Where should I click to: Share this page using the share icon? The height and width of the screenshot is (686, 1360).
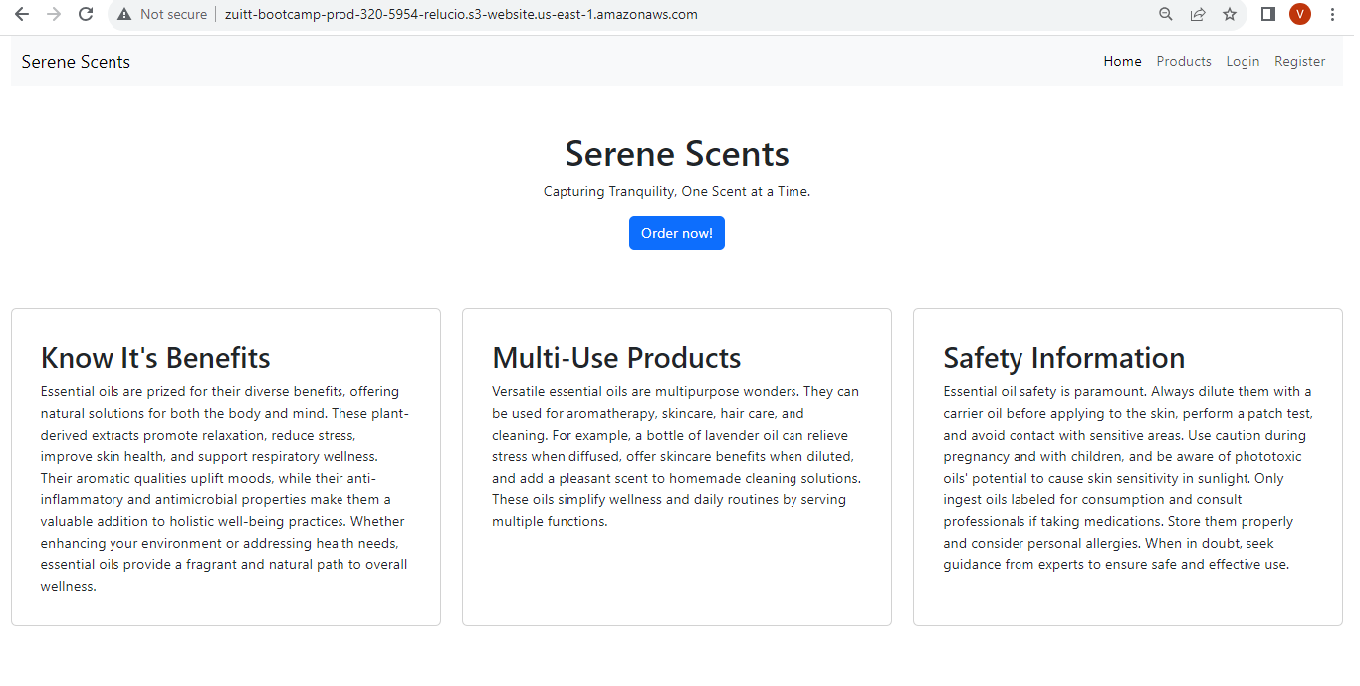coord(1197,14)
